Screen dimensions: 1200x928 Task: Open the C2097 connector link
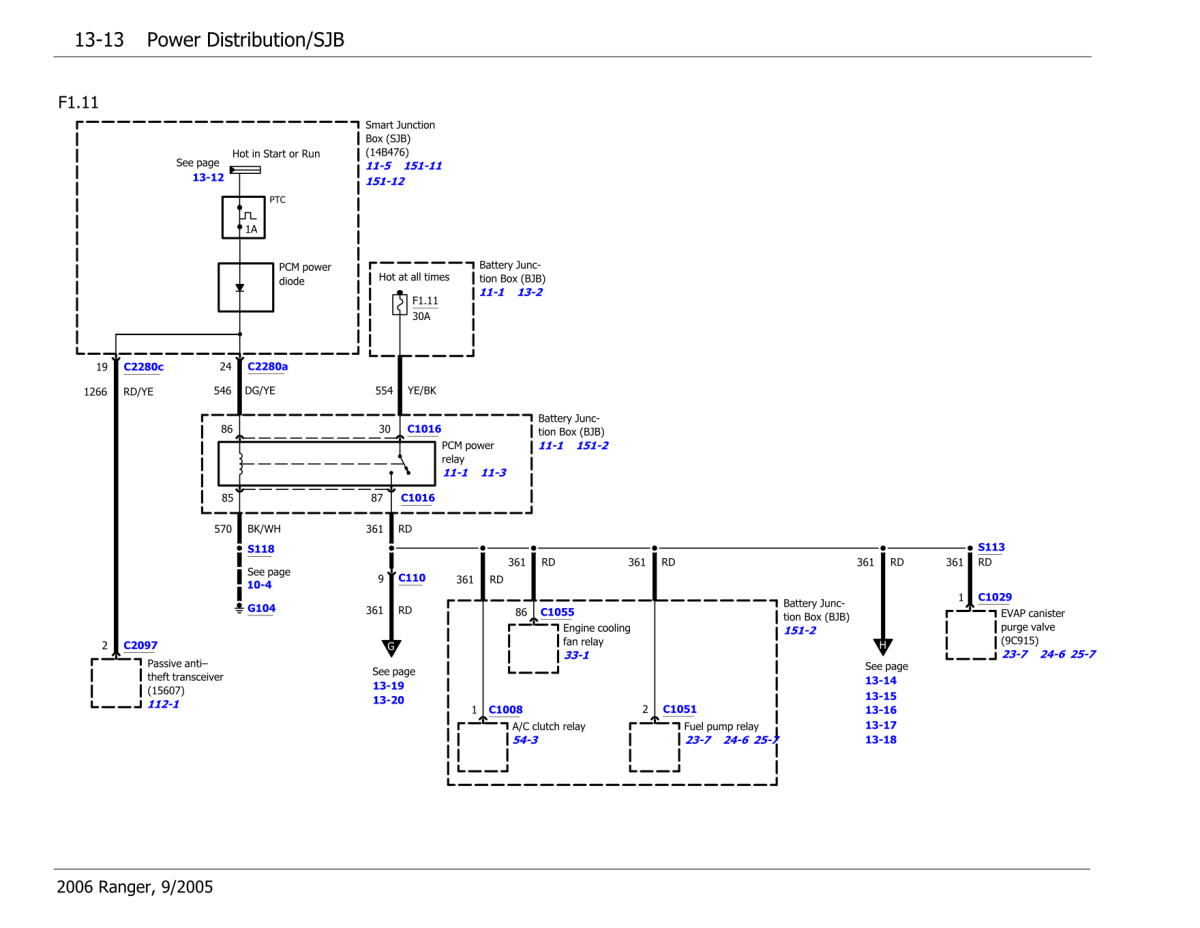coord(140,646)
